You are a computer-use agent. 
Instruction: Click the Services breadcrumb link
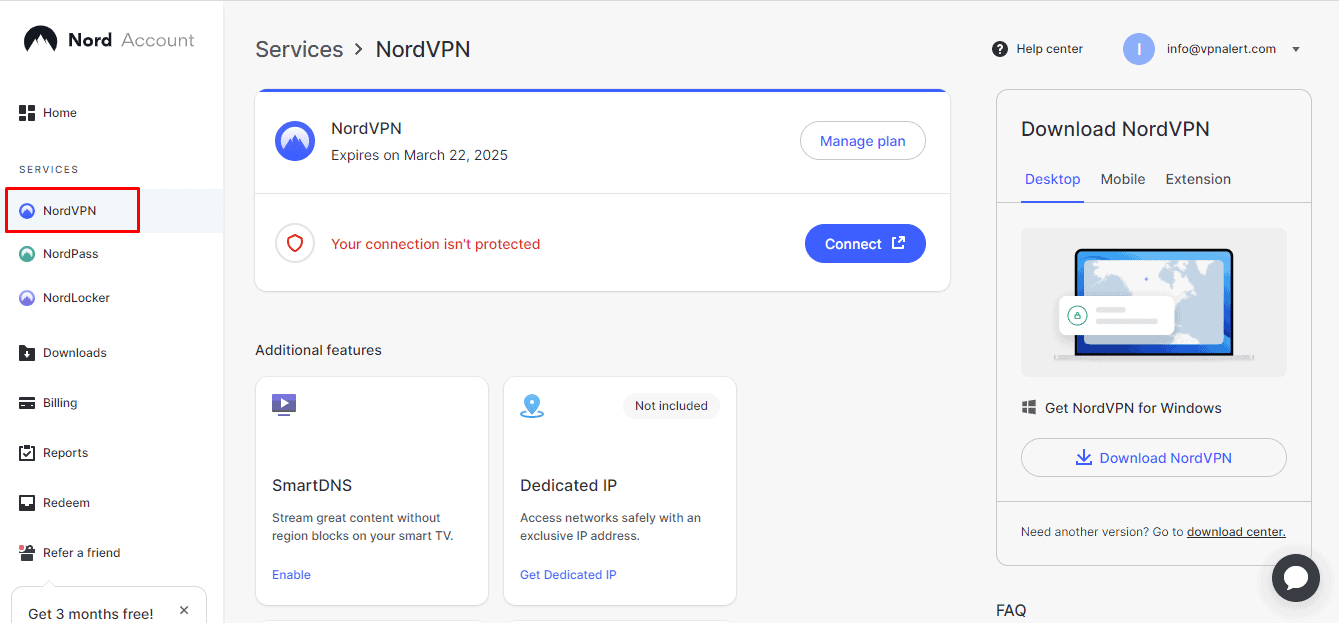(299, 49)
